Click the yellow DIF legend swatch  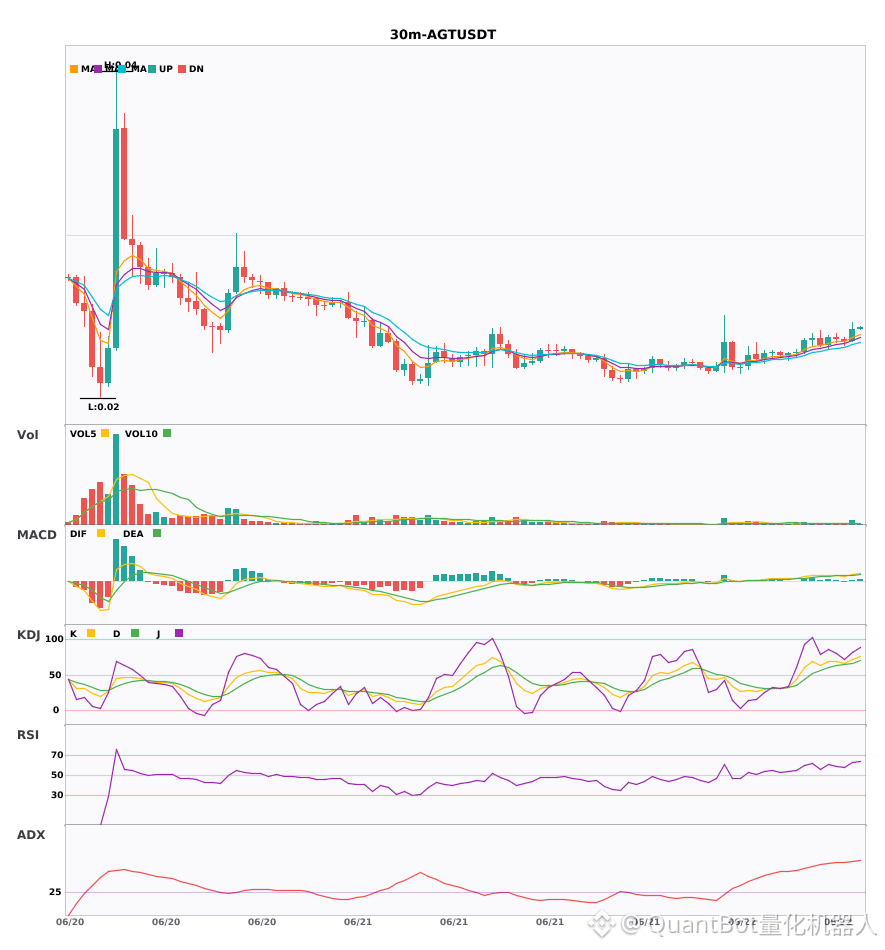coord(101,533)
